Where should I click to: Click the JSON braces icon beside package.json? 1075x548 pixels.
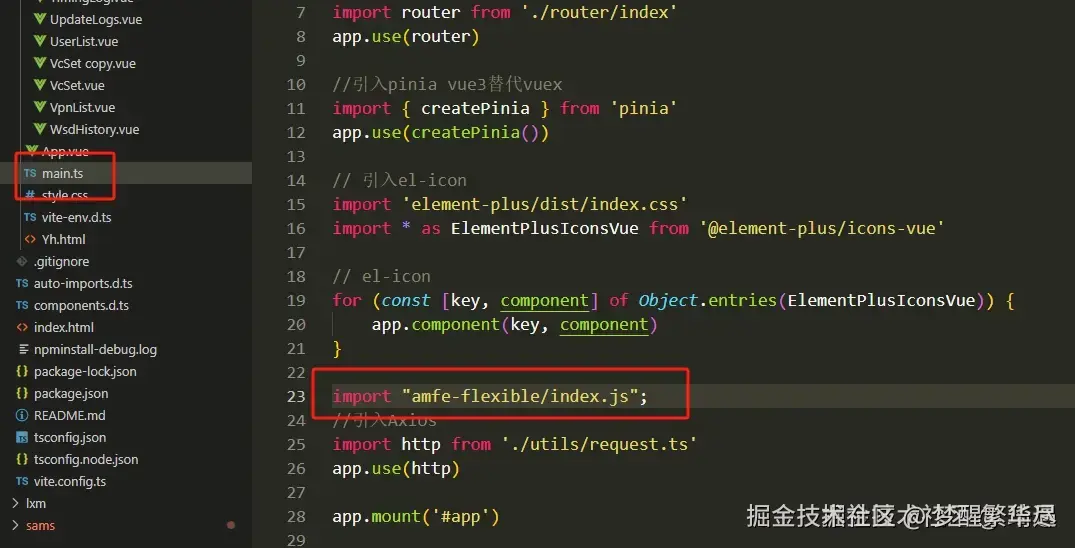[22, 393]
